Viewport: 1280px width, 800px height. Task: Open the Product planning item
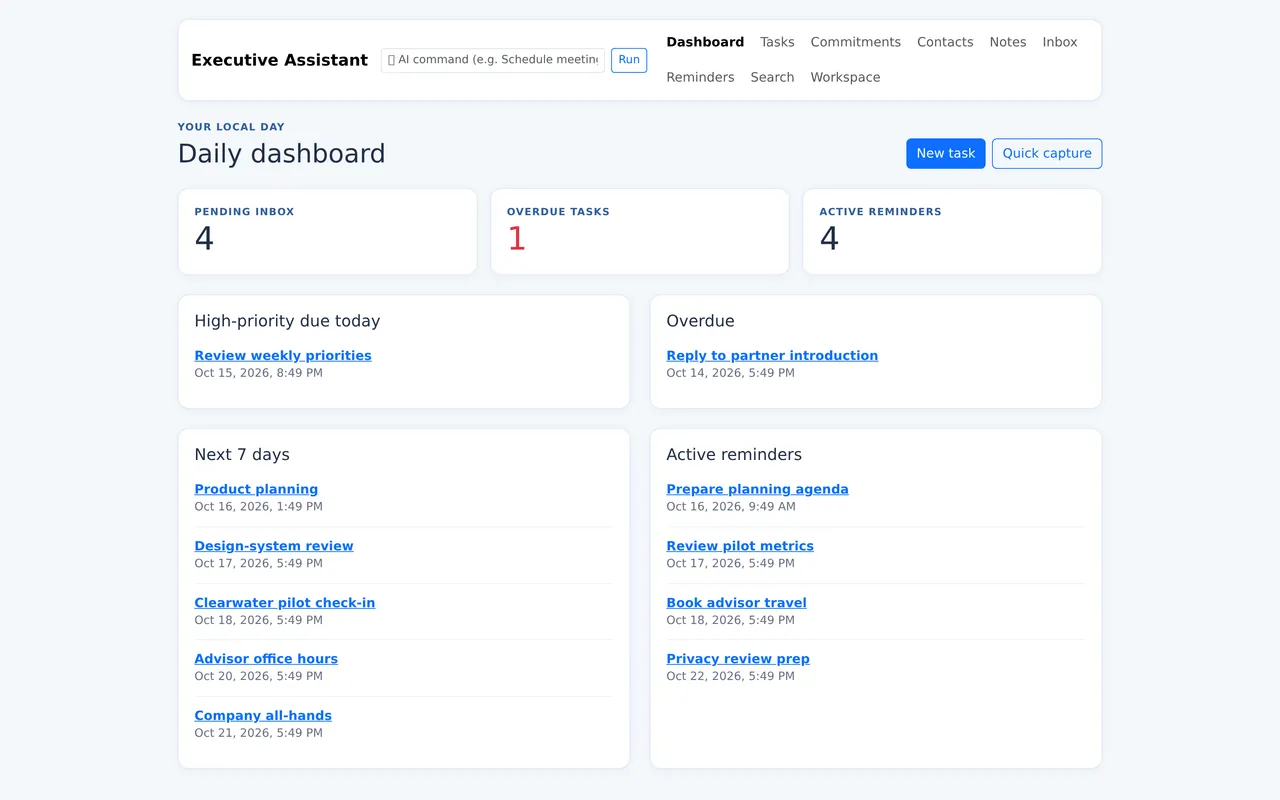click(256, 489)
